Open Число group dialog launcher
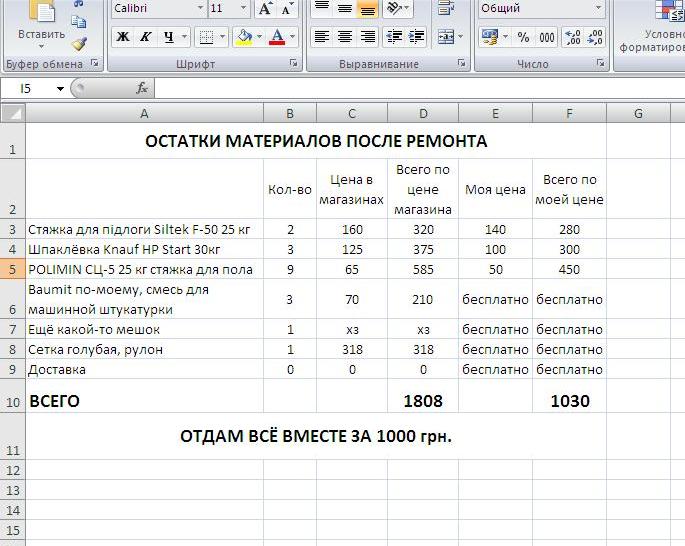685x546 pixels. [601, 63]
